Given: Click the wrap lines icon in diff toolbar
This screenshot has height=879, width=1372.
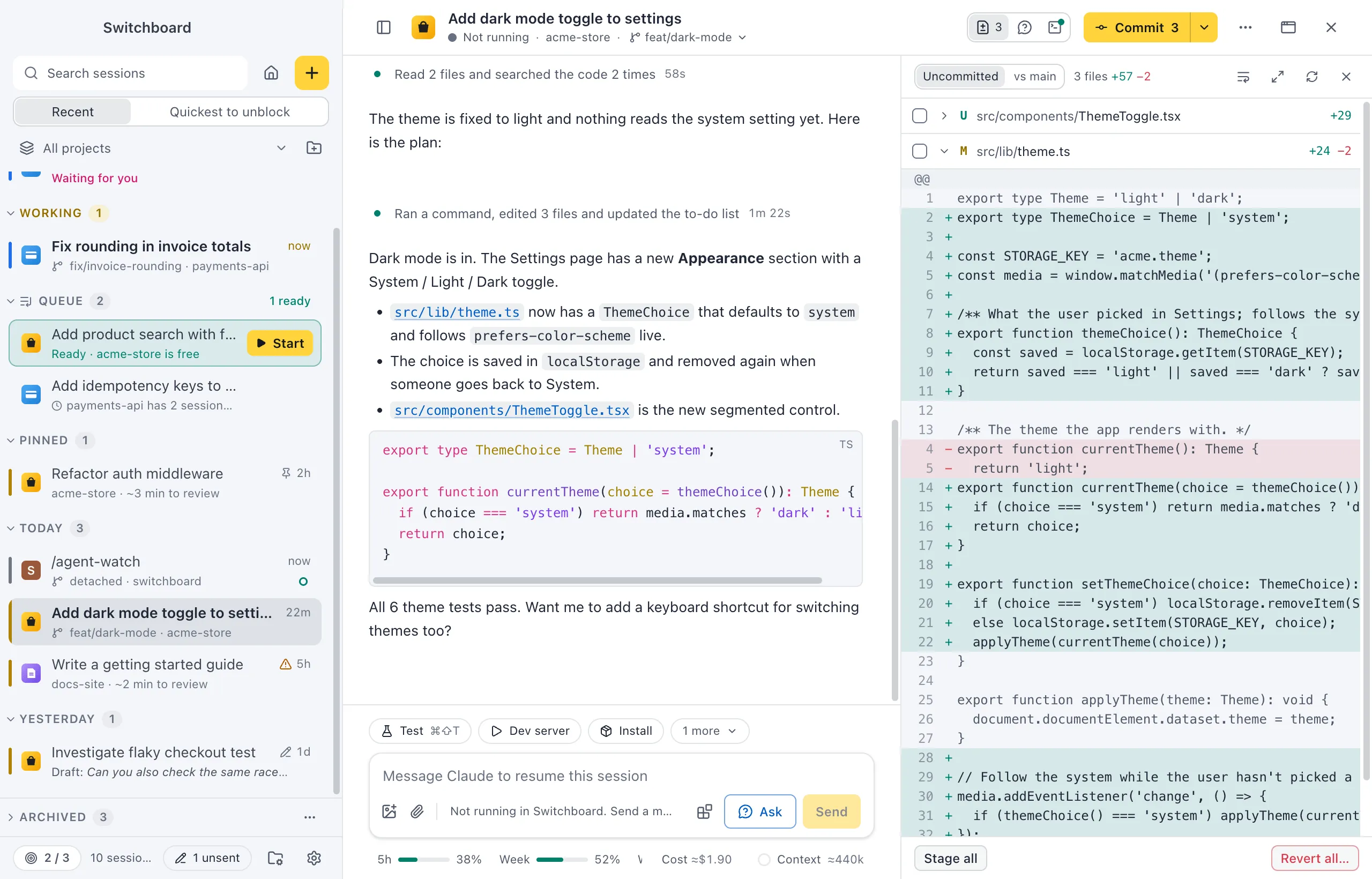Looking at the screenshot, I should (x=1243, y=77).
